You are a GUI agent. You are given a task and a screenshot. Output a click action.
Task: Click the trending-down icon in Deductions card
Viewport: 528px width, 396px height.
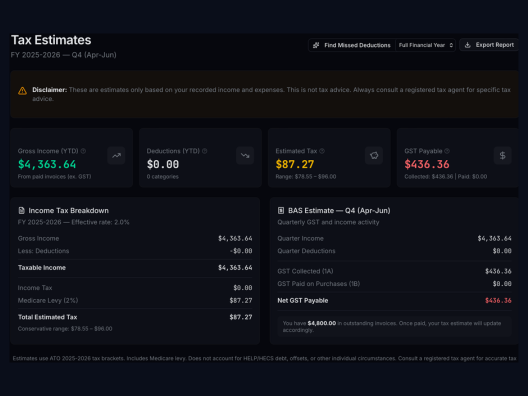pyautogui.click(x=245, y=156)
